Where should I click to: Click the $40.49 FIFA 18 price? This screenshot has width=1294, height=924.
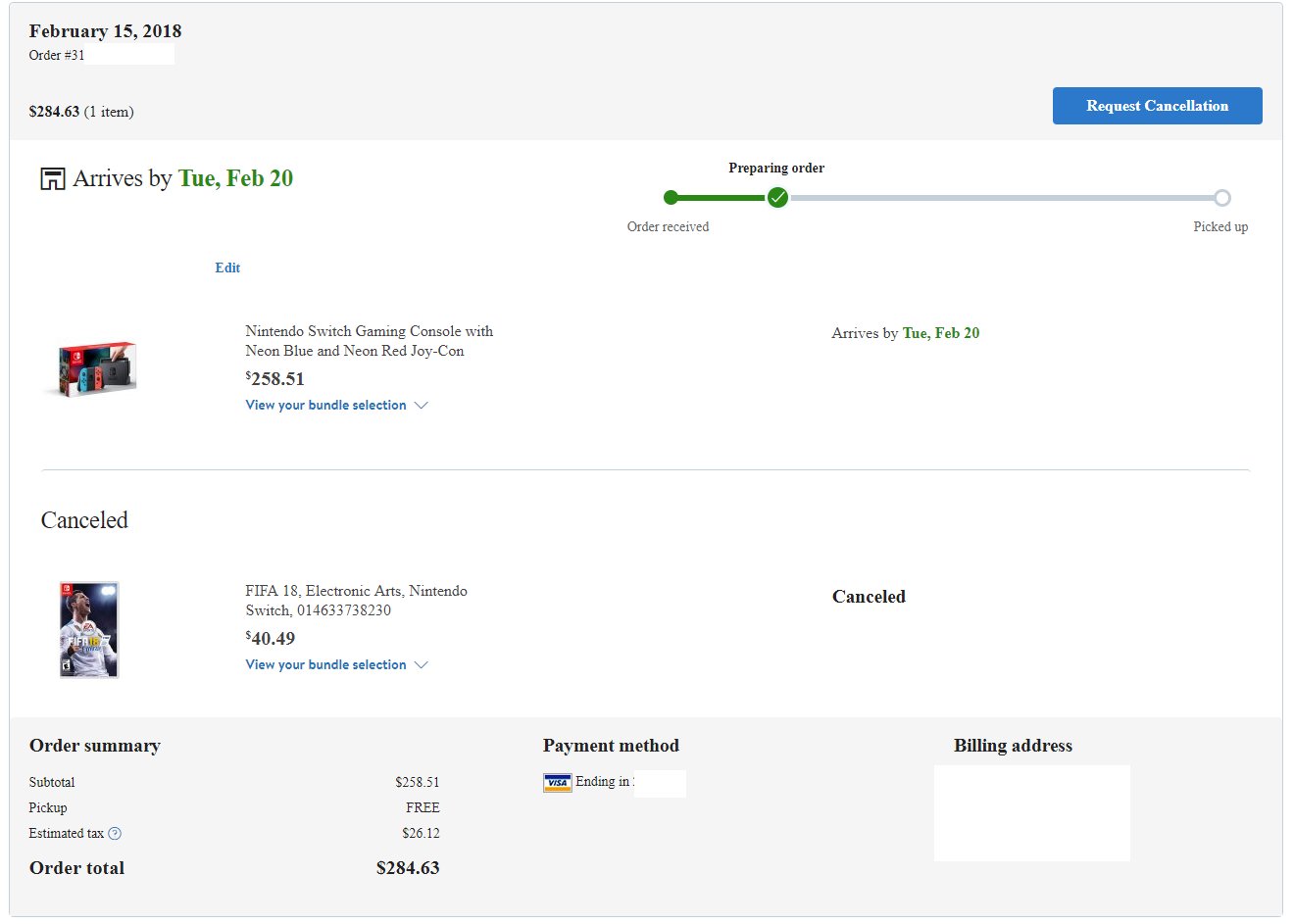click(270, 639)
